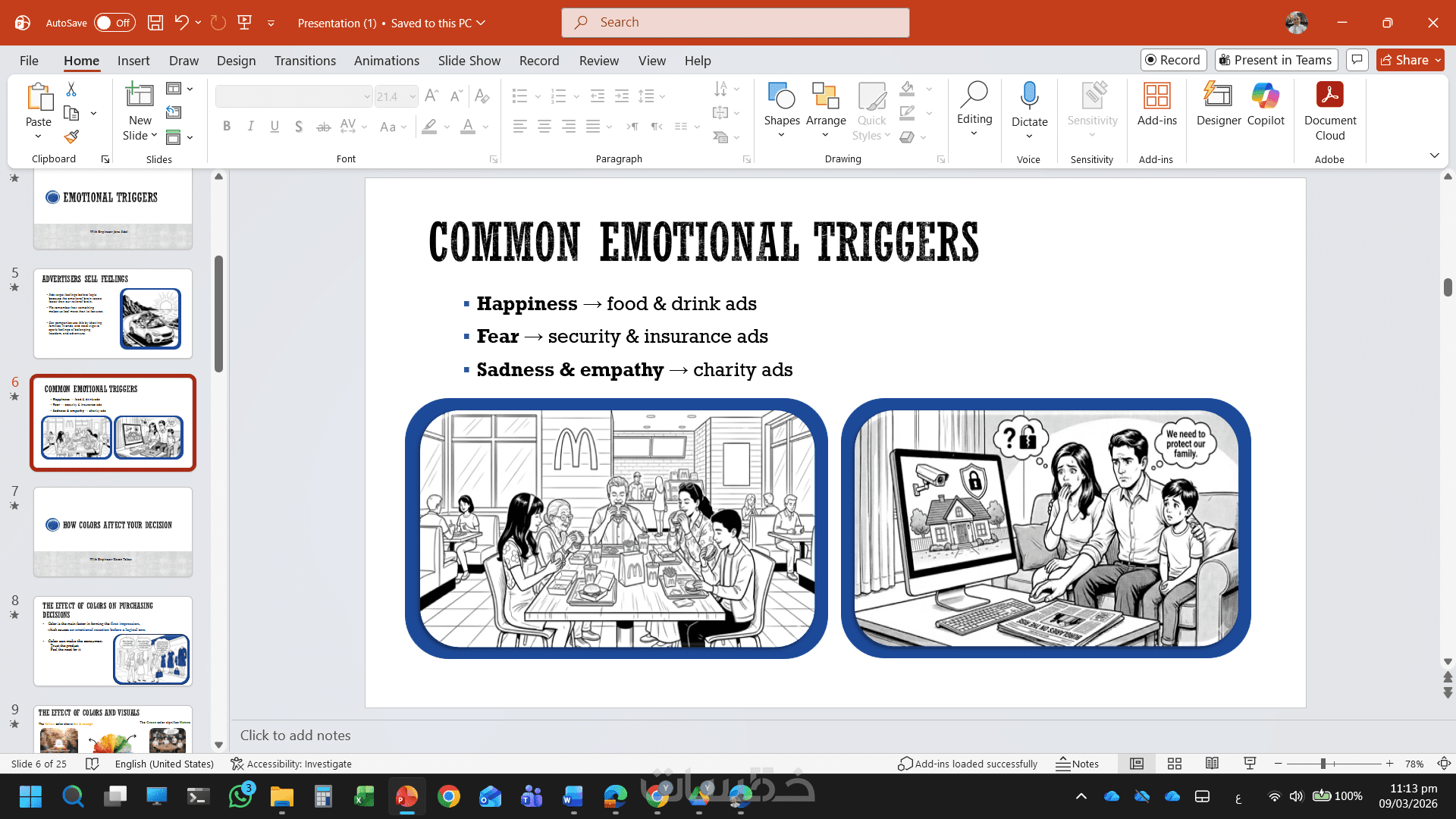Open Reading View from status bar
Viewport: 1456px width, 819px height.
(1212, 764)
